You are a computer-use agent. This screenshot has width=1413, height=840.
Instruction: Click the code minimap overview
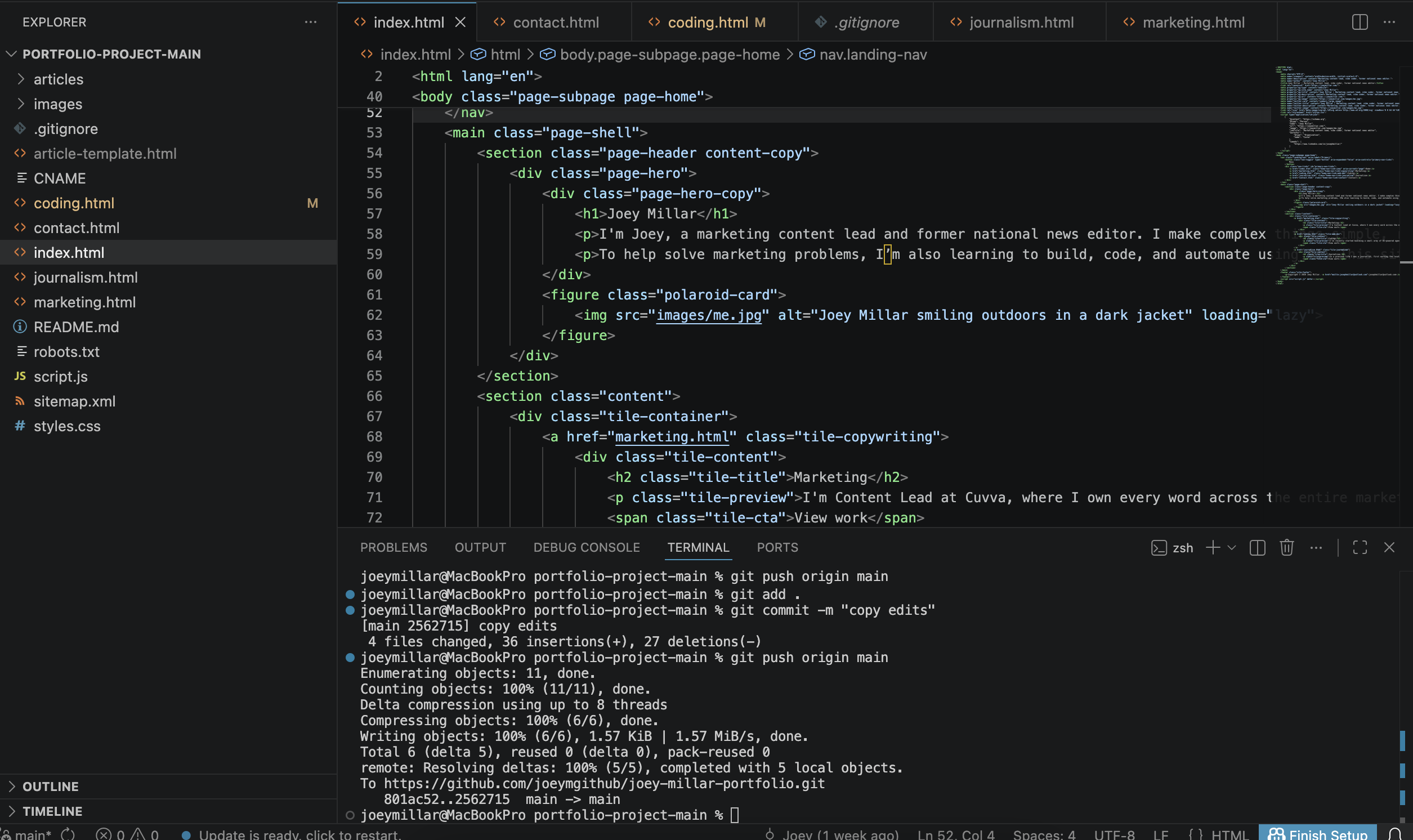pos(1337,175)
